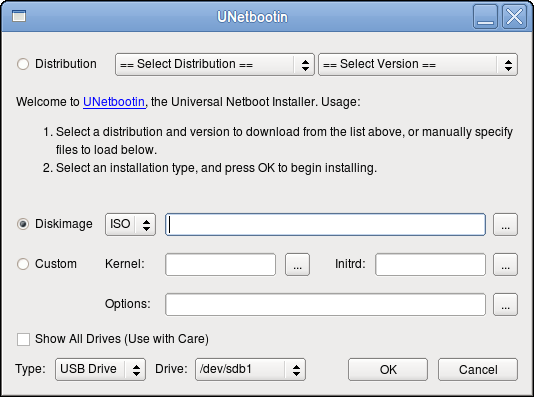Image resolution: width=534 pixels, height=397 pixels.
Task: Open the window menu icon in title bar
Action: click(x=19, y=16)
